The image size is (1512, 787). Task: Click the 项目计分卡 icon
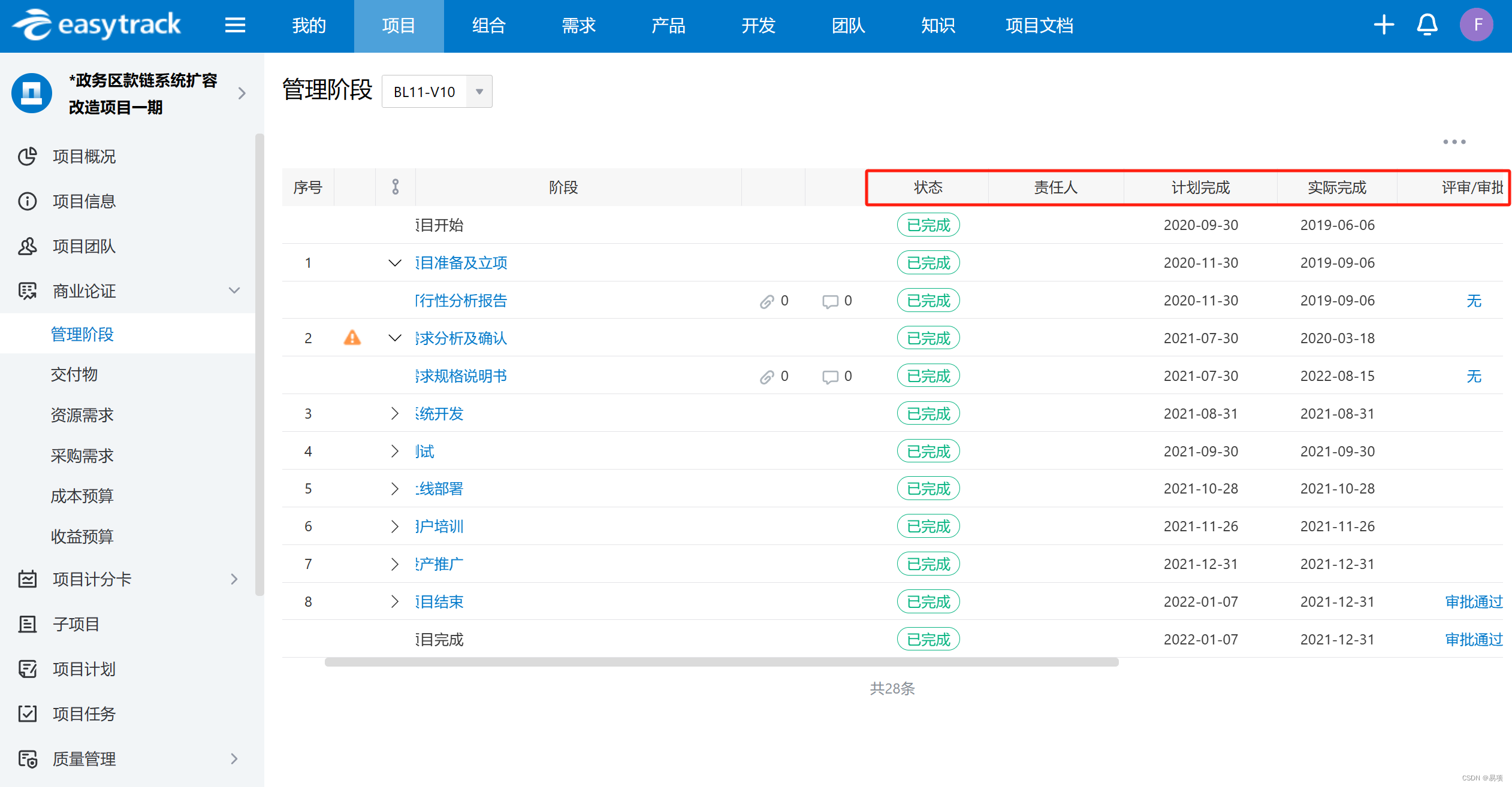click(28, 579)
